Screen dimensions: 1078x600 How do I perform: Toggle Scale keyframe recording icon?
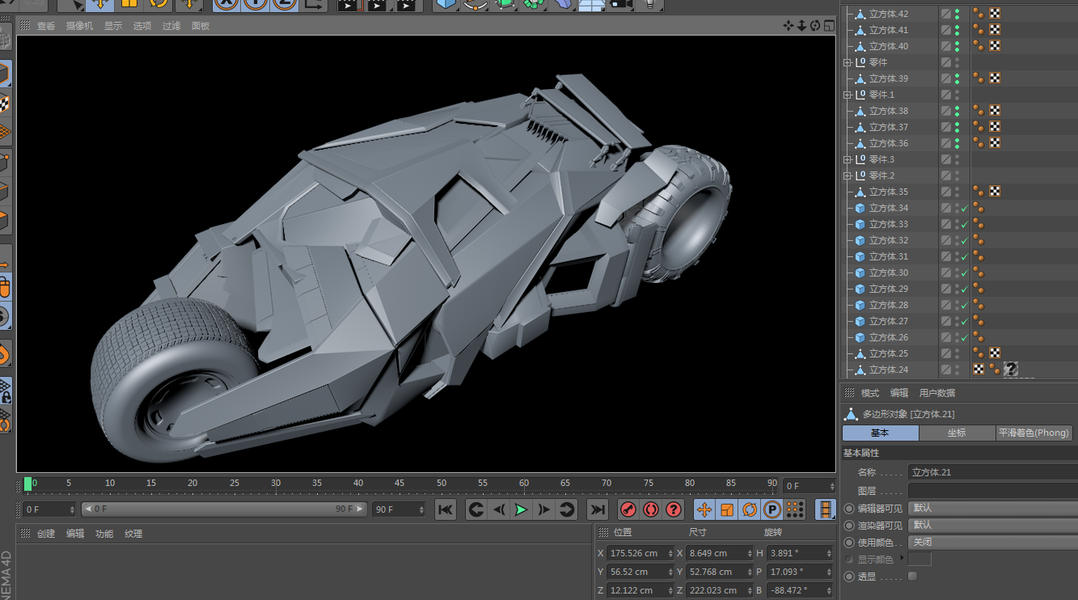click(727, 509)
